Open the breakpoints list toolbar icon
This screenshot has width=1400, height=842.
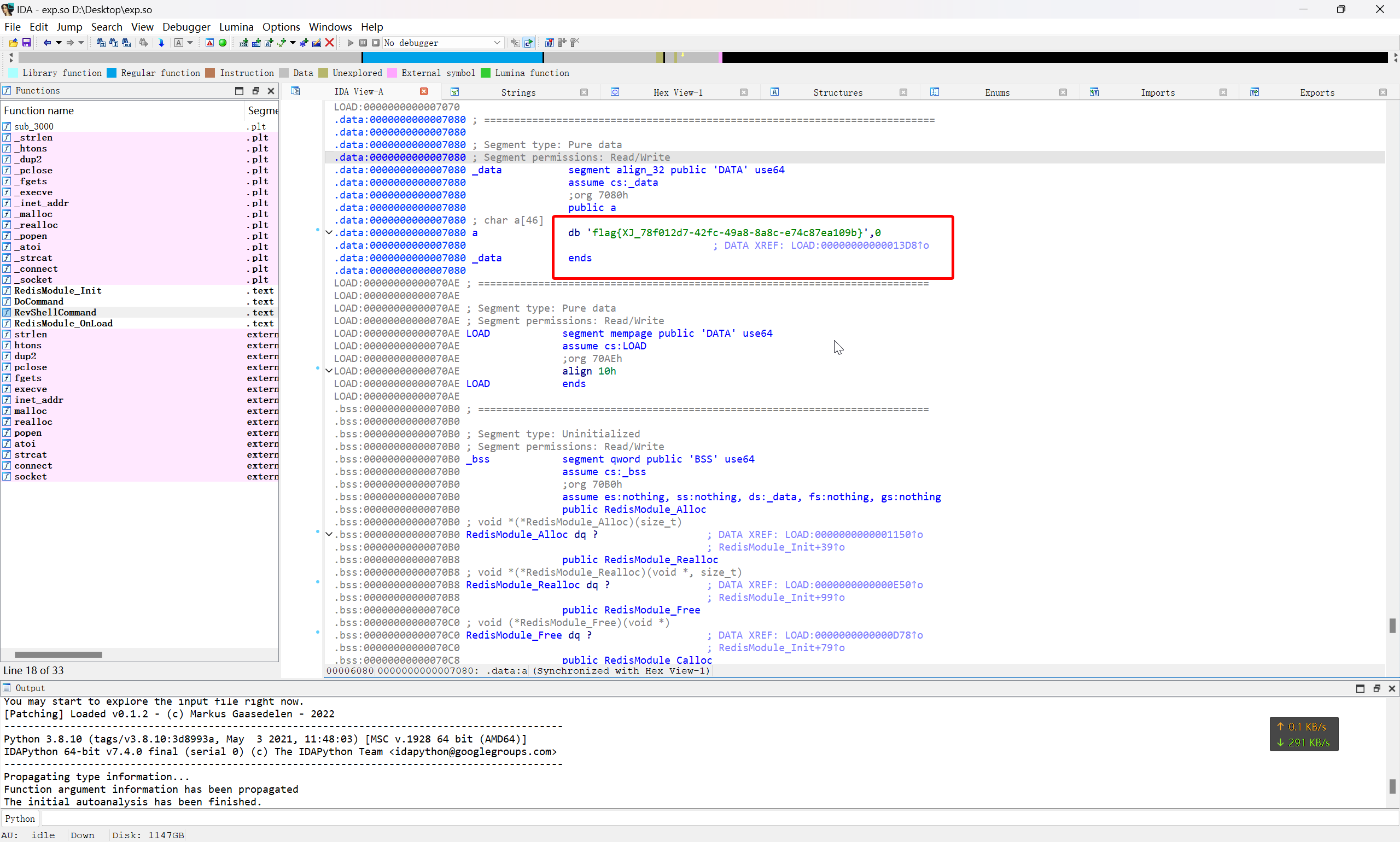pyautogui.click(x=549, y=43)
